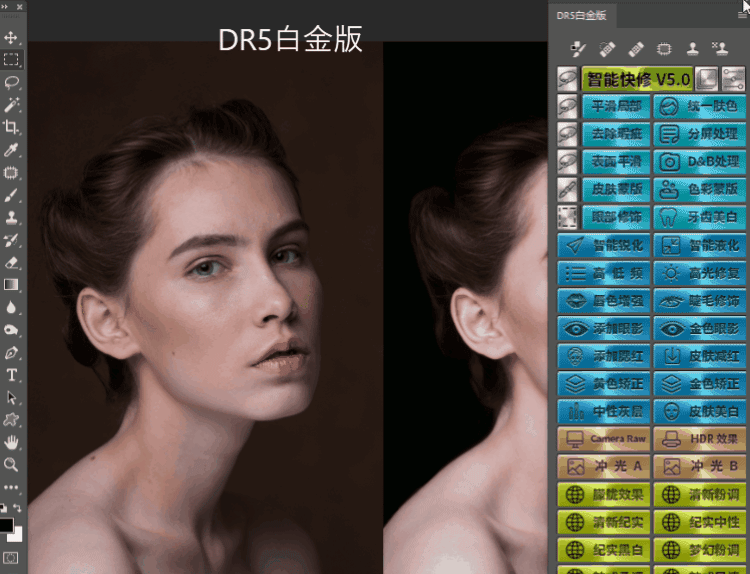Image resolution: width=750 pixels, height=574 pixels.
Task: Select the Horizontal Type tool
Action: point(12,375)
